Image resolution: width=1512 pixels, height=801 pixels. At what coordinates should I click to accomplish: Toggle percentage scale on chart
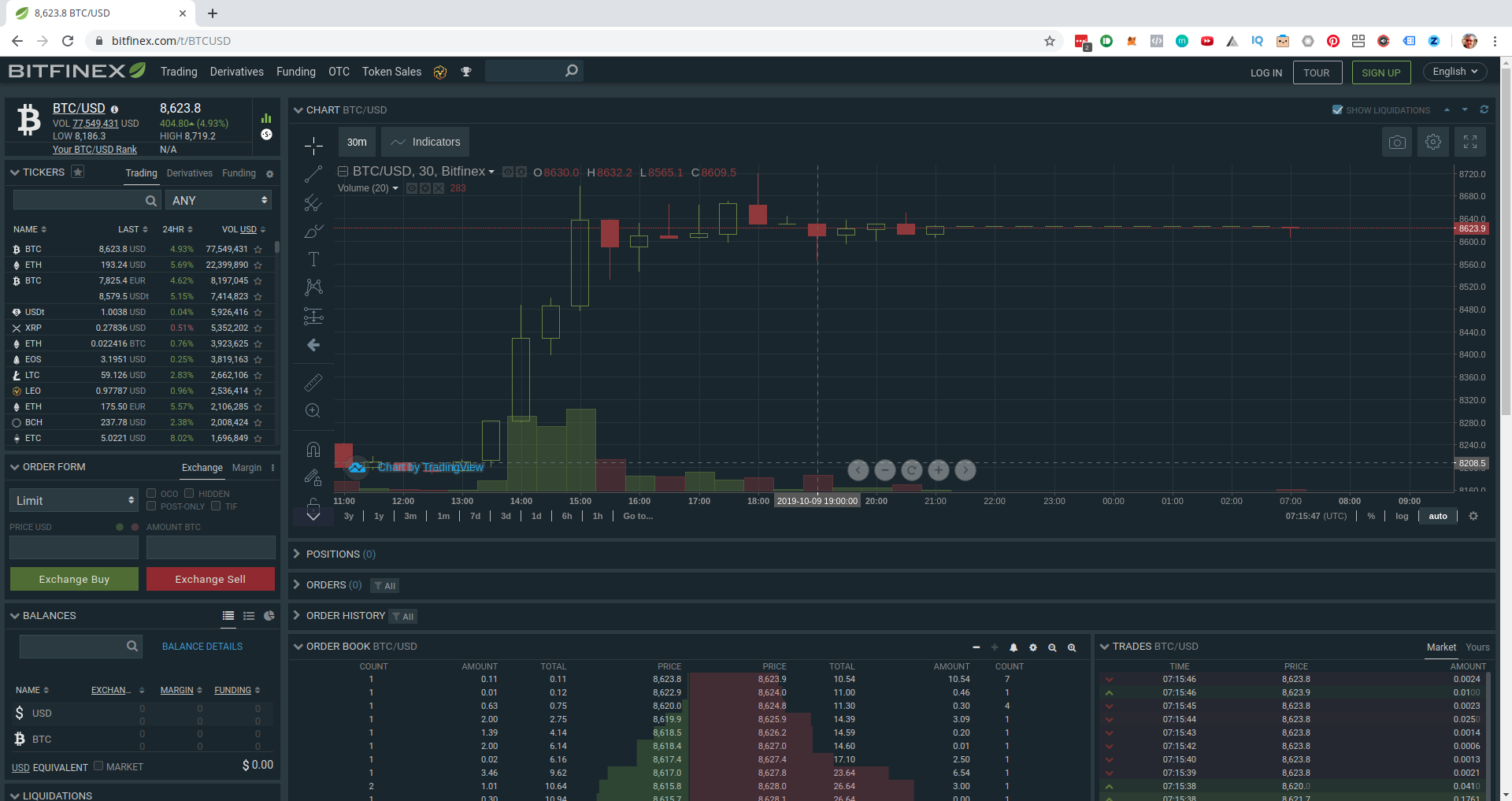point(1371,516)
